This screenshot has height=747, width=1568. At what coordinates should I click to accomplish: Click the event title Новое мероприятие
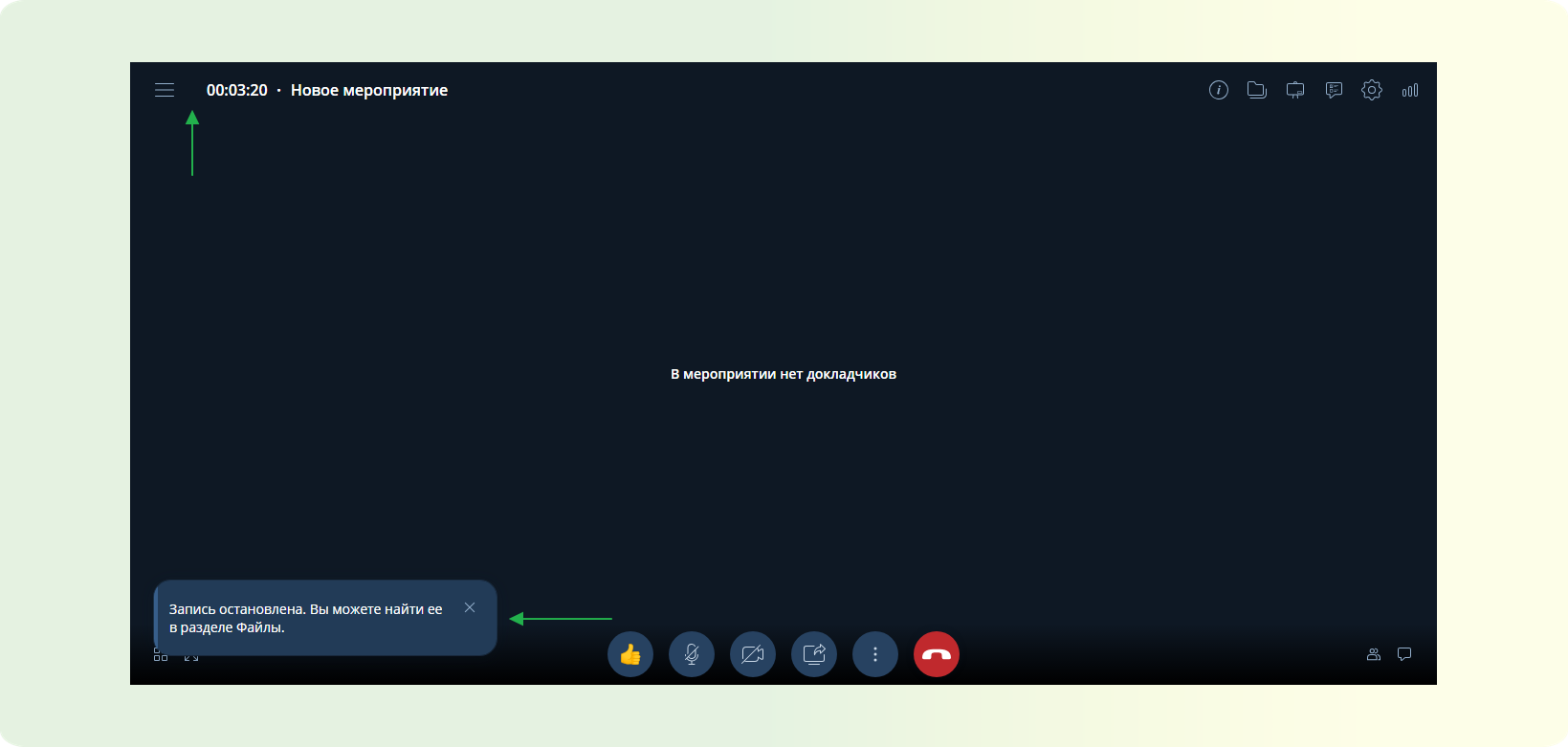(369, 90)
